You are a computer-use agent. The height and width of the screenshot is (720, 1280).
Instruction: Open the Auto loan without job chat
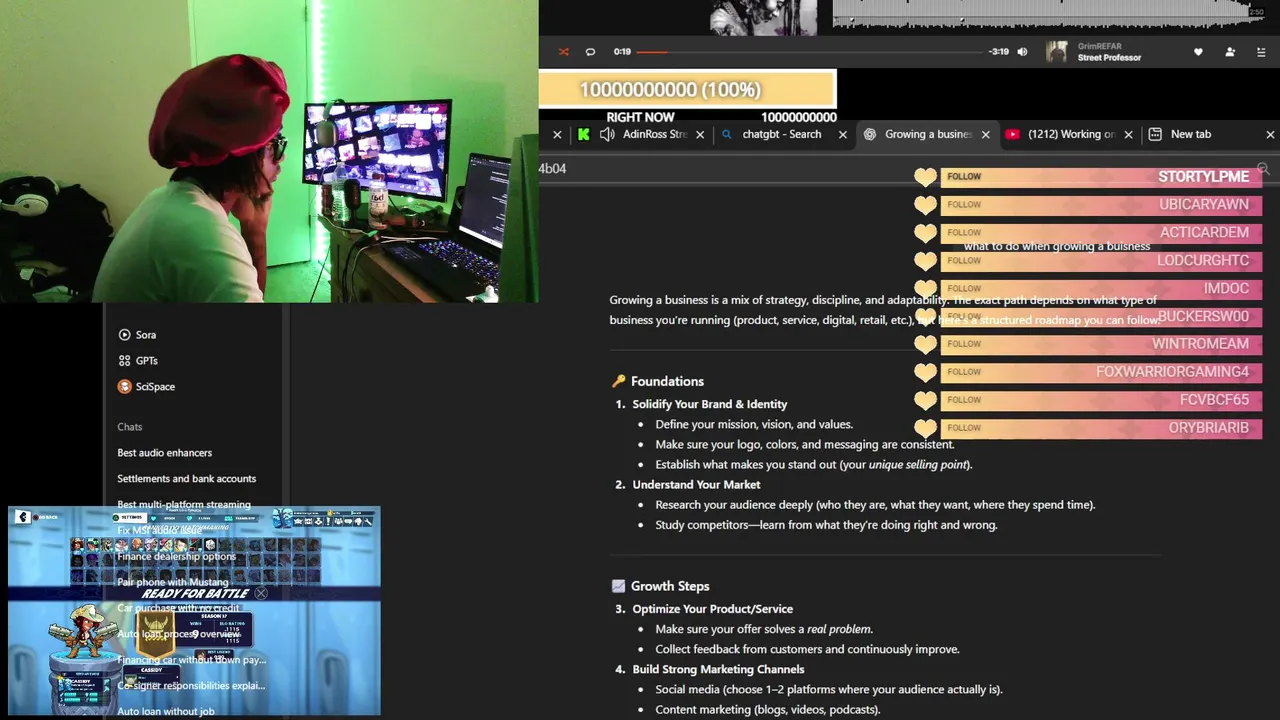[x=165, y=712]
